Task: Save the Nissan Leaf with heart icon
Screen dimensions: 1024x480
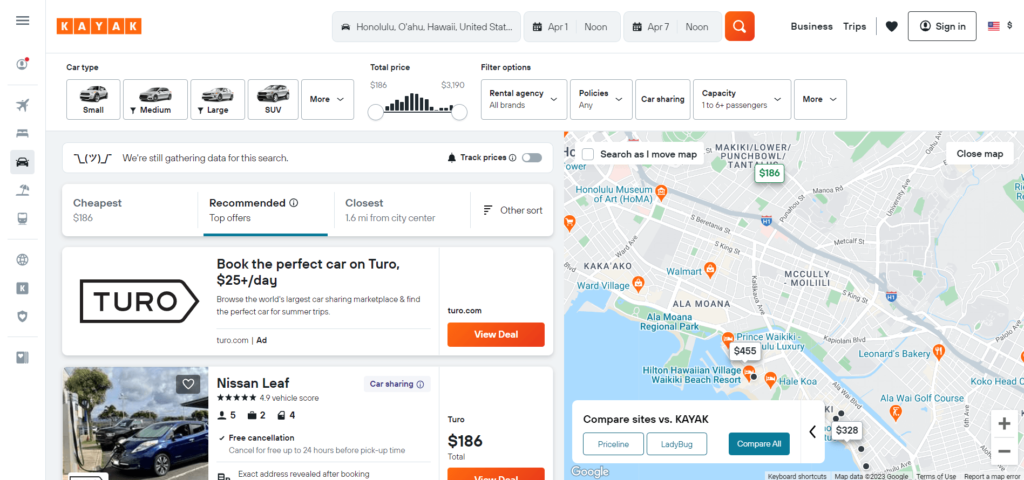Action: pos(188,384)
